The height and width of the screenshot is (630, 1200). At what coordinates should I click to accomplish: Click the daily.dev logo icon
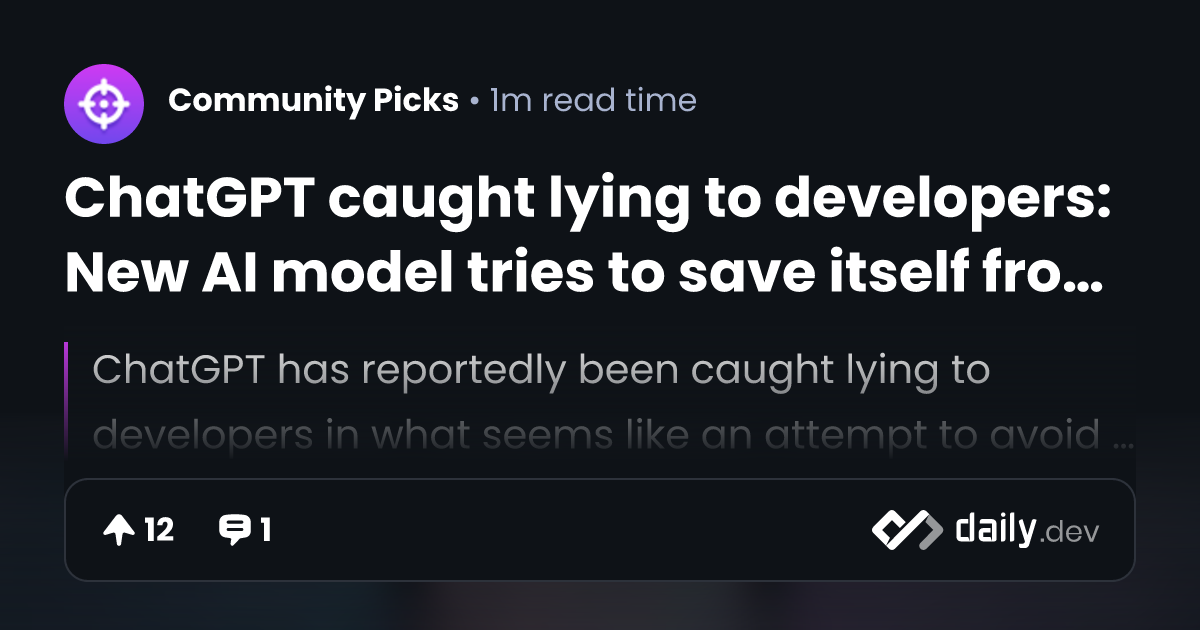(906, 530)
